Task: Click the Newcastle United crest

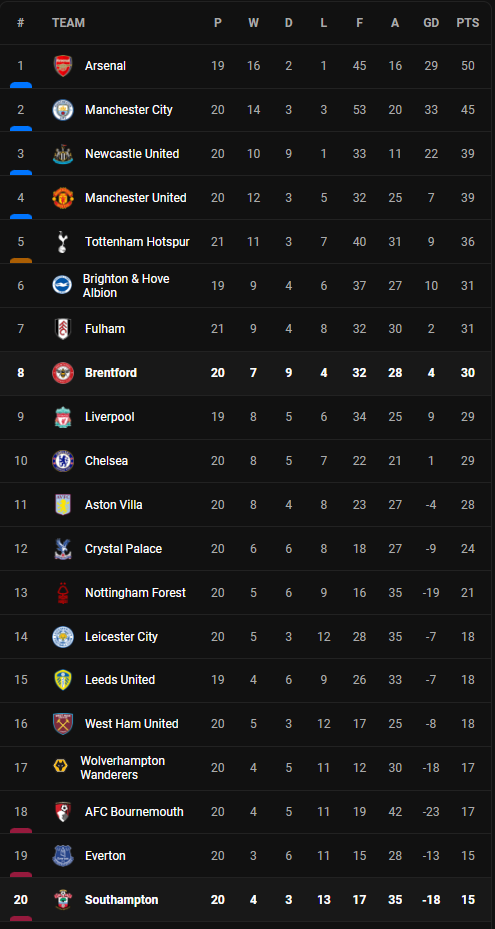Action: [x=62, y=154]
